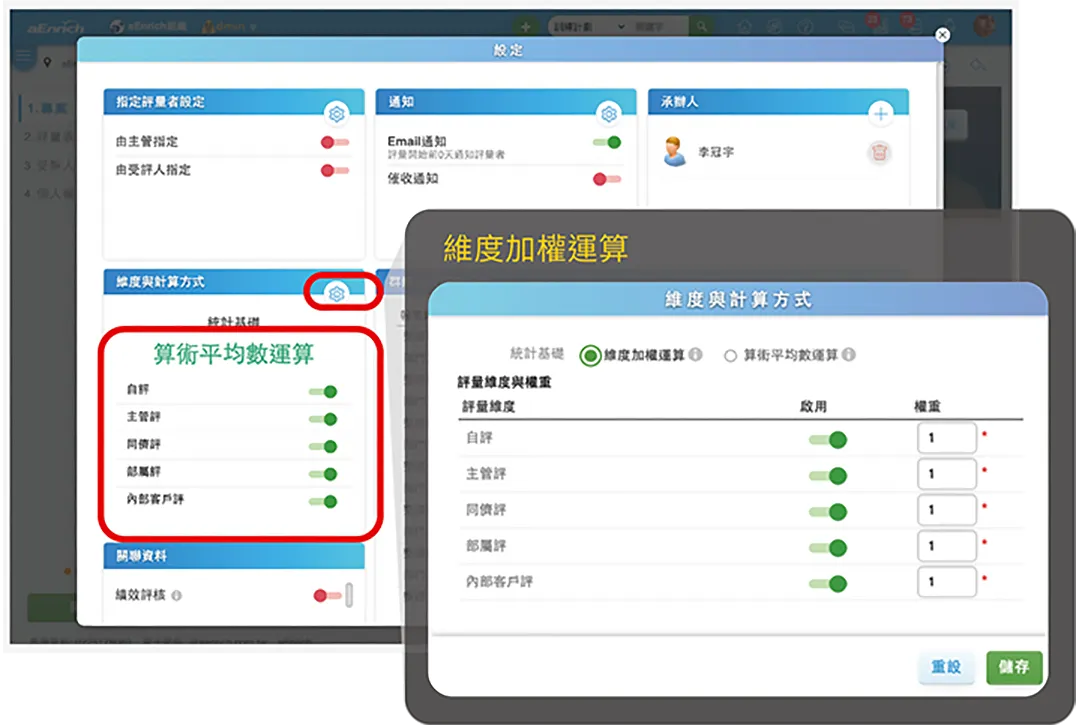
Task: Toggle the 由主管指定 switch
Action: [334, 142]
